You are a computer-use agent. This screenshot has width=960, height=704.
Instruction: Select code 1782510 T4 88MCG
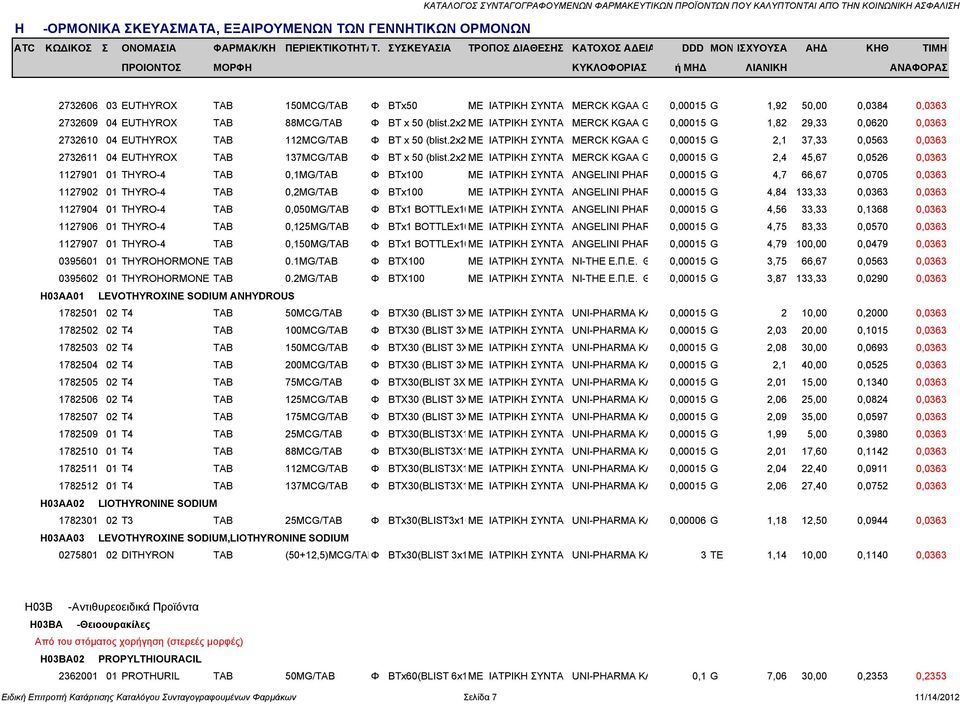pyautogui.click(x=78, y=452)
